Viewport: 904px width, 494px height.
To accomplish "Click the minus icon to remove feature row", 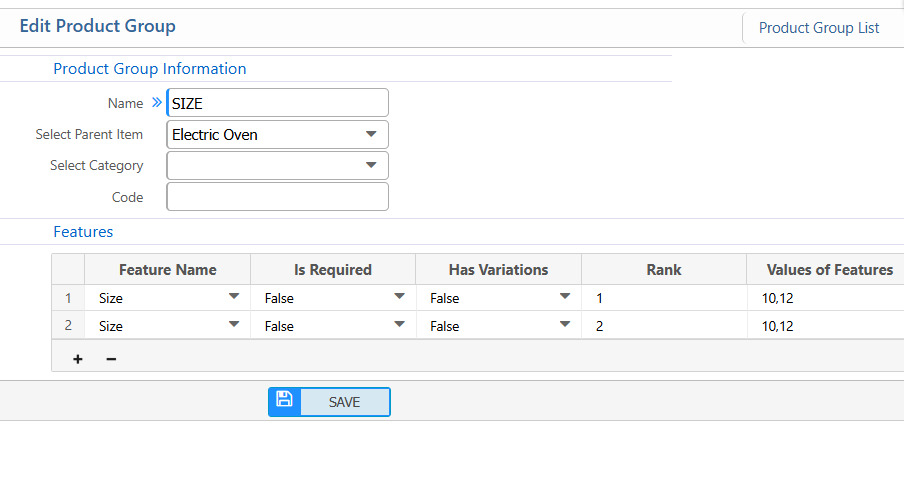I will tap(111, 359).
